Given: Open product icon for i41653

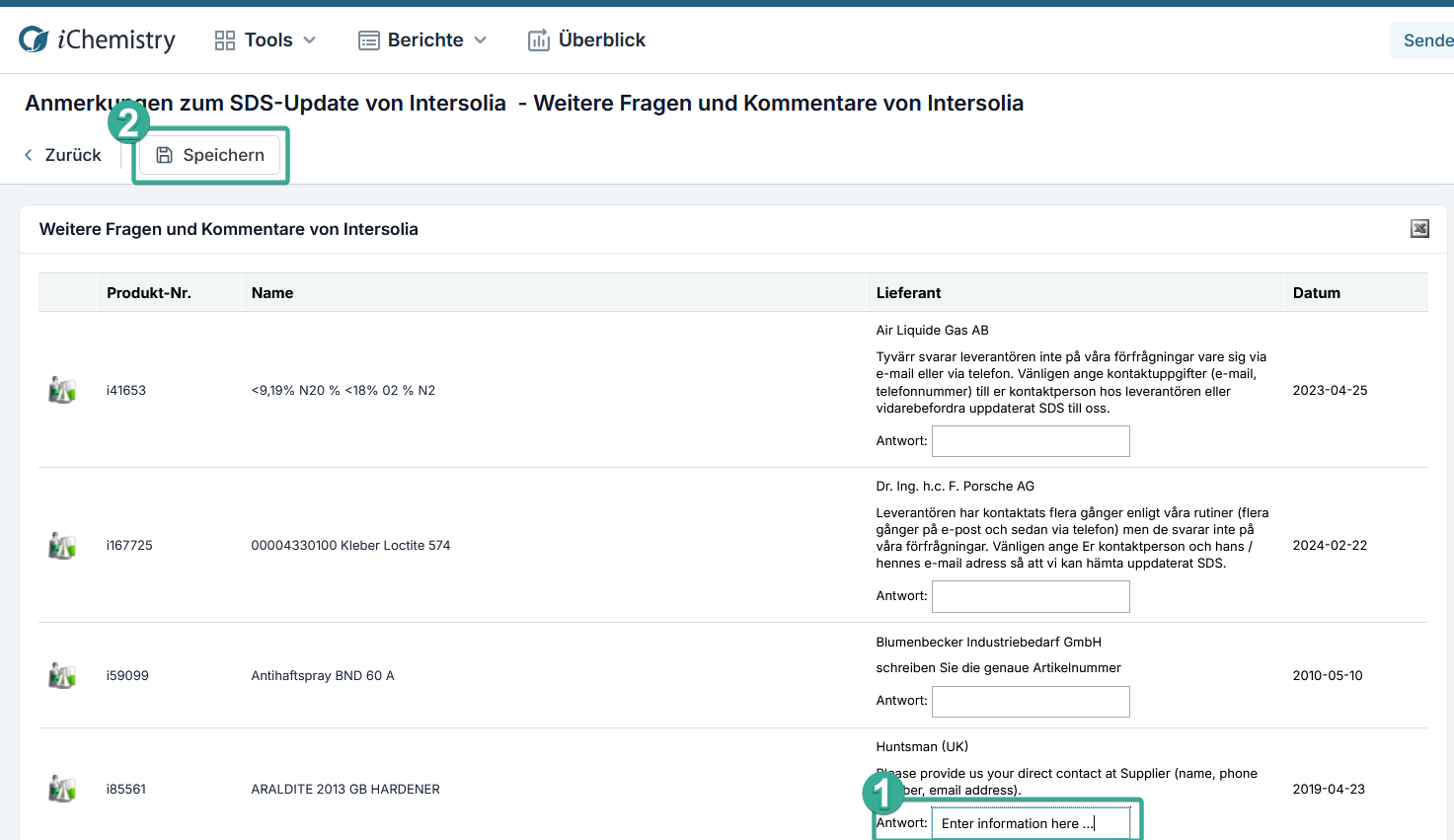Looking at the screenshot, I should tap(62, 390).
